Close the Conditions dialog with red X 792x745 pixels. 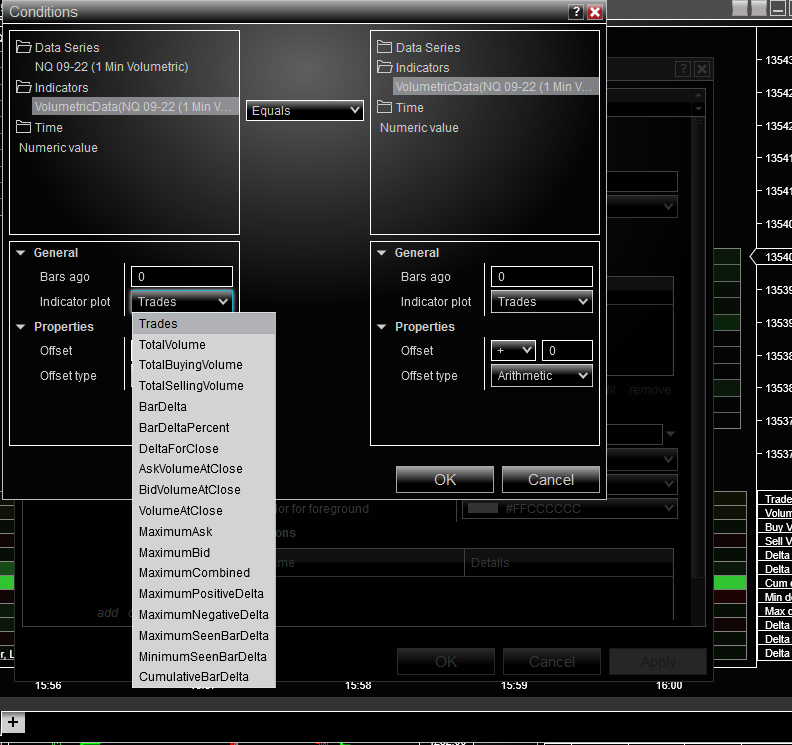[595, 12]
